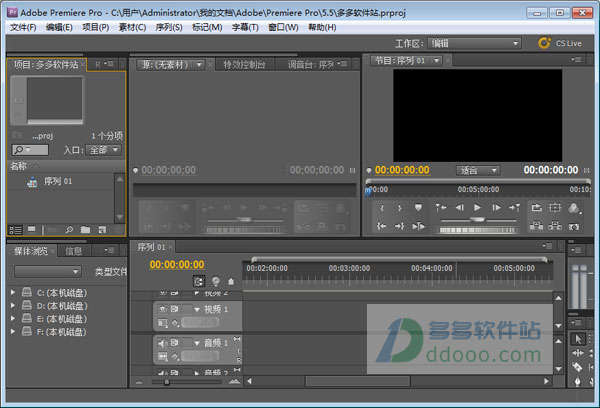
Task: Go to next edit point in Program monitor
Action: click(x=514, y=208)
